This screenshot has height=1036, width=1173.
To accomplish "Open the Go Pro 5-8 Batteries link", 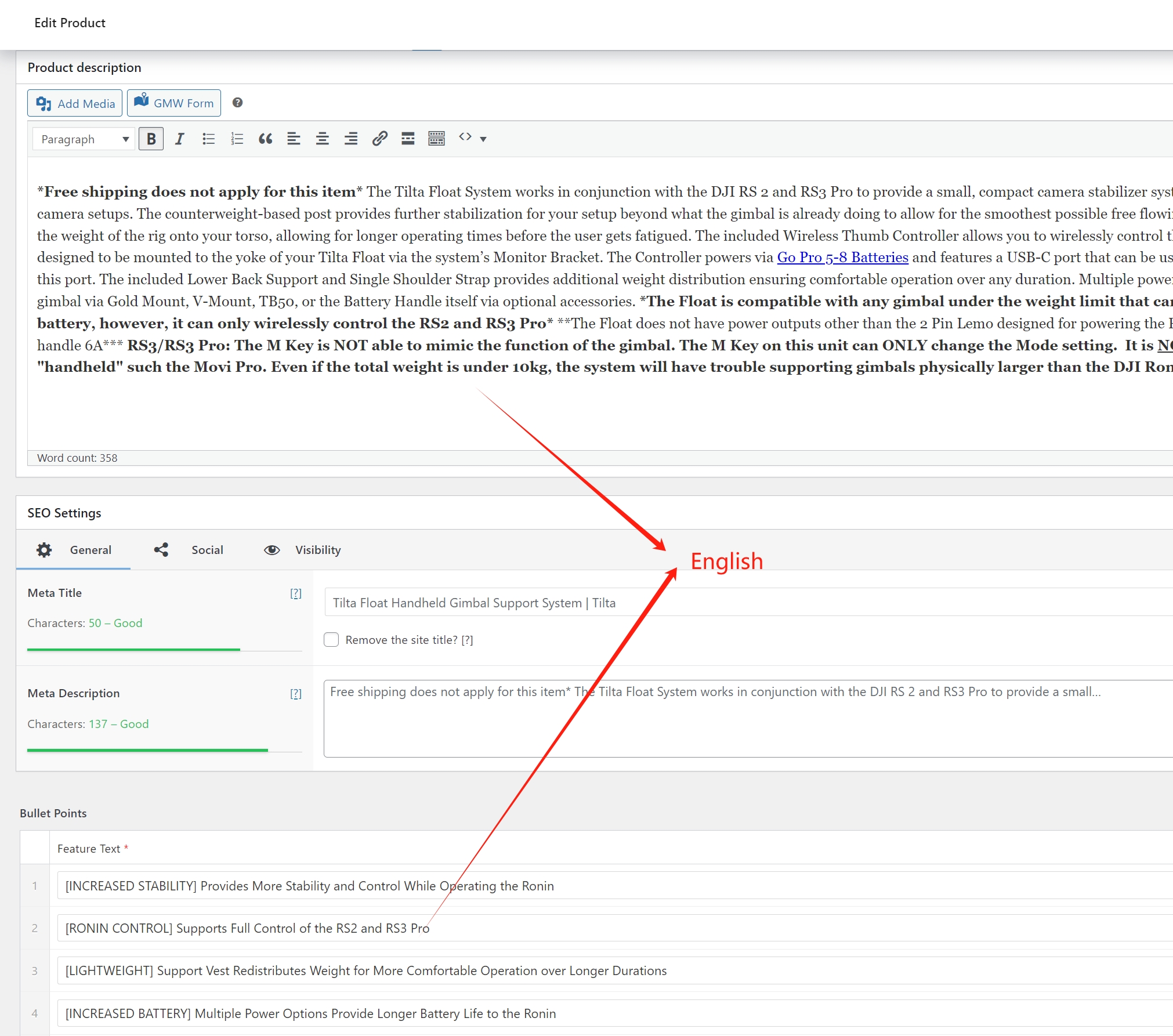I will pyautogui.click(x=842, y=258).
